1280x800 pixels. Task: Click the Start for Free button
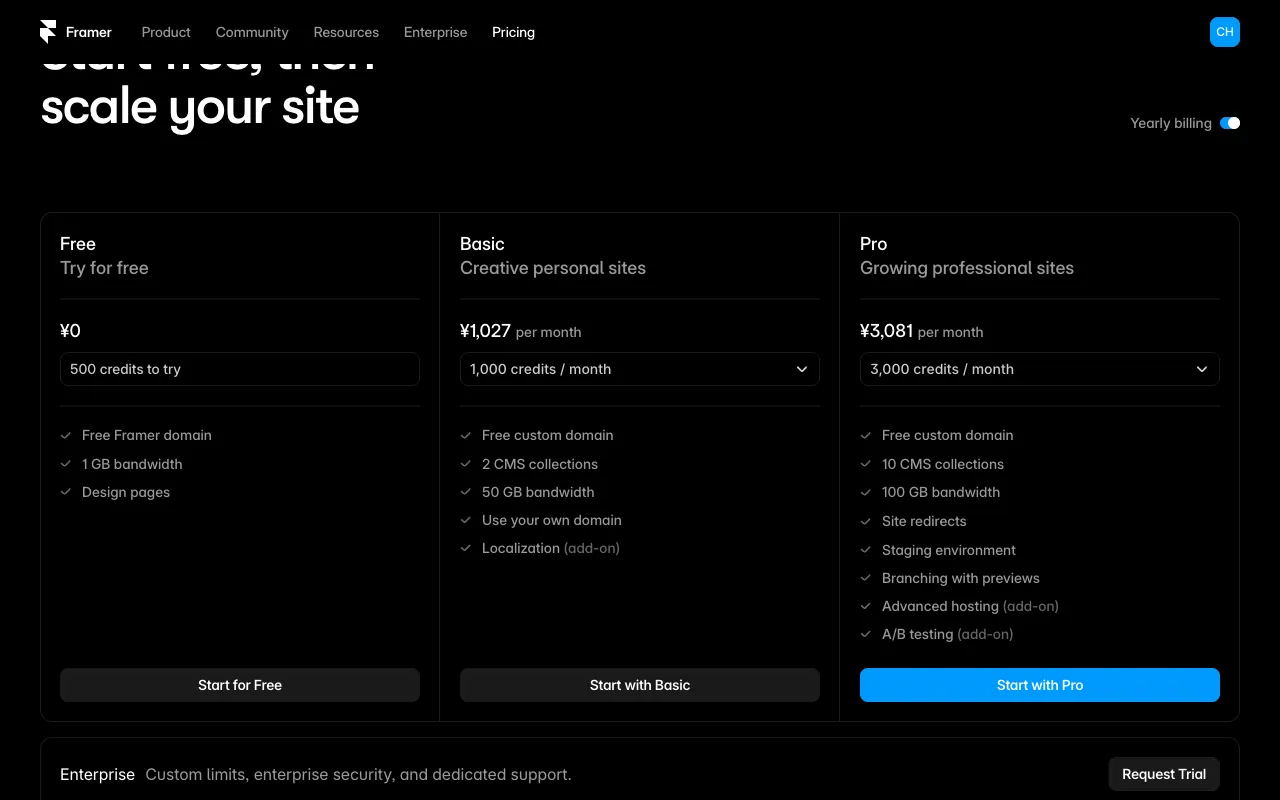[x=240, y=685]
